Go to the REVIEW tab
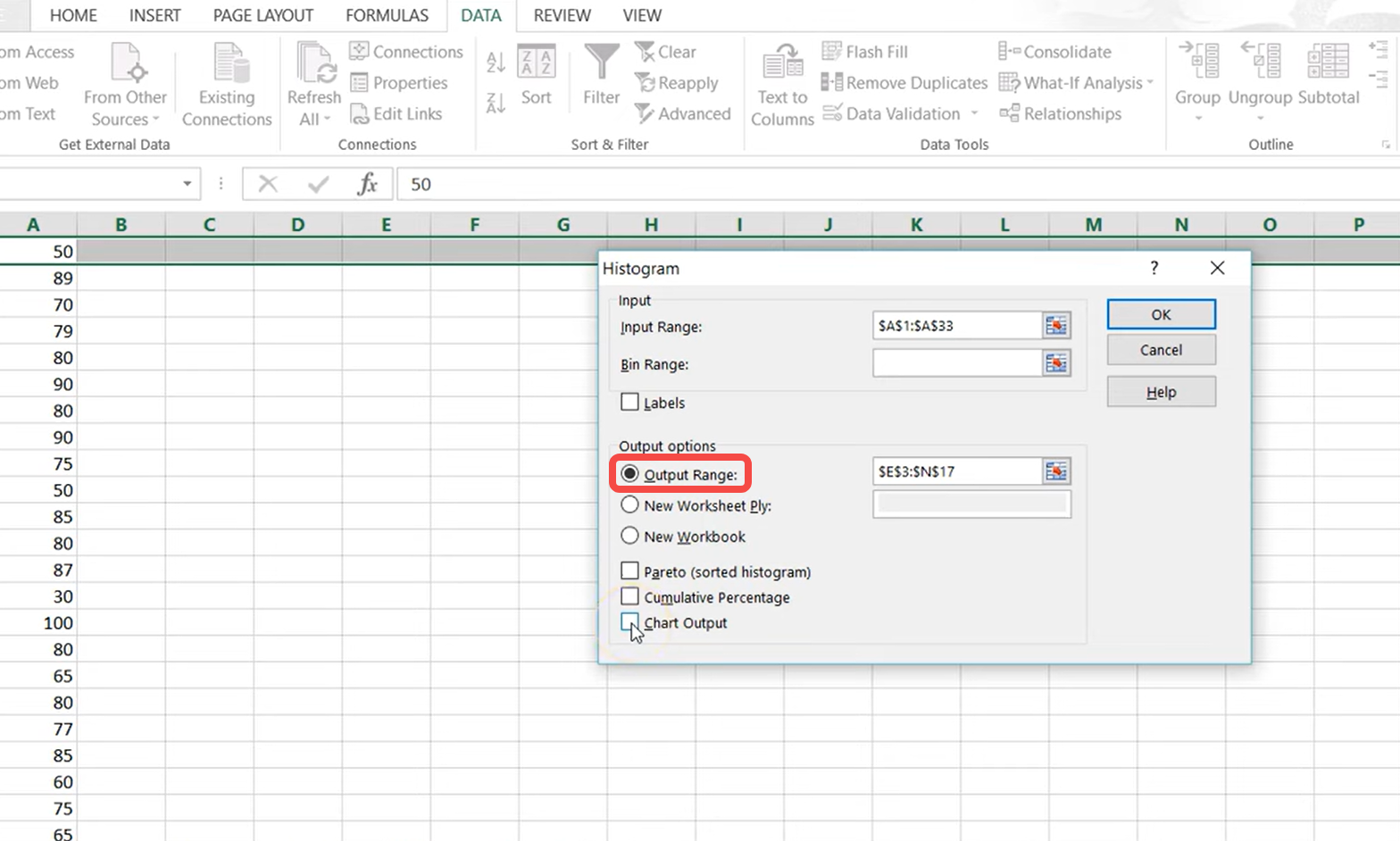Image resolution: width=1400 pixels, height=841 pixels. tap(562, 15)
